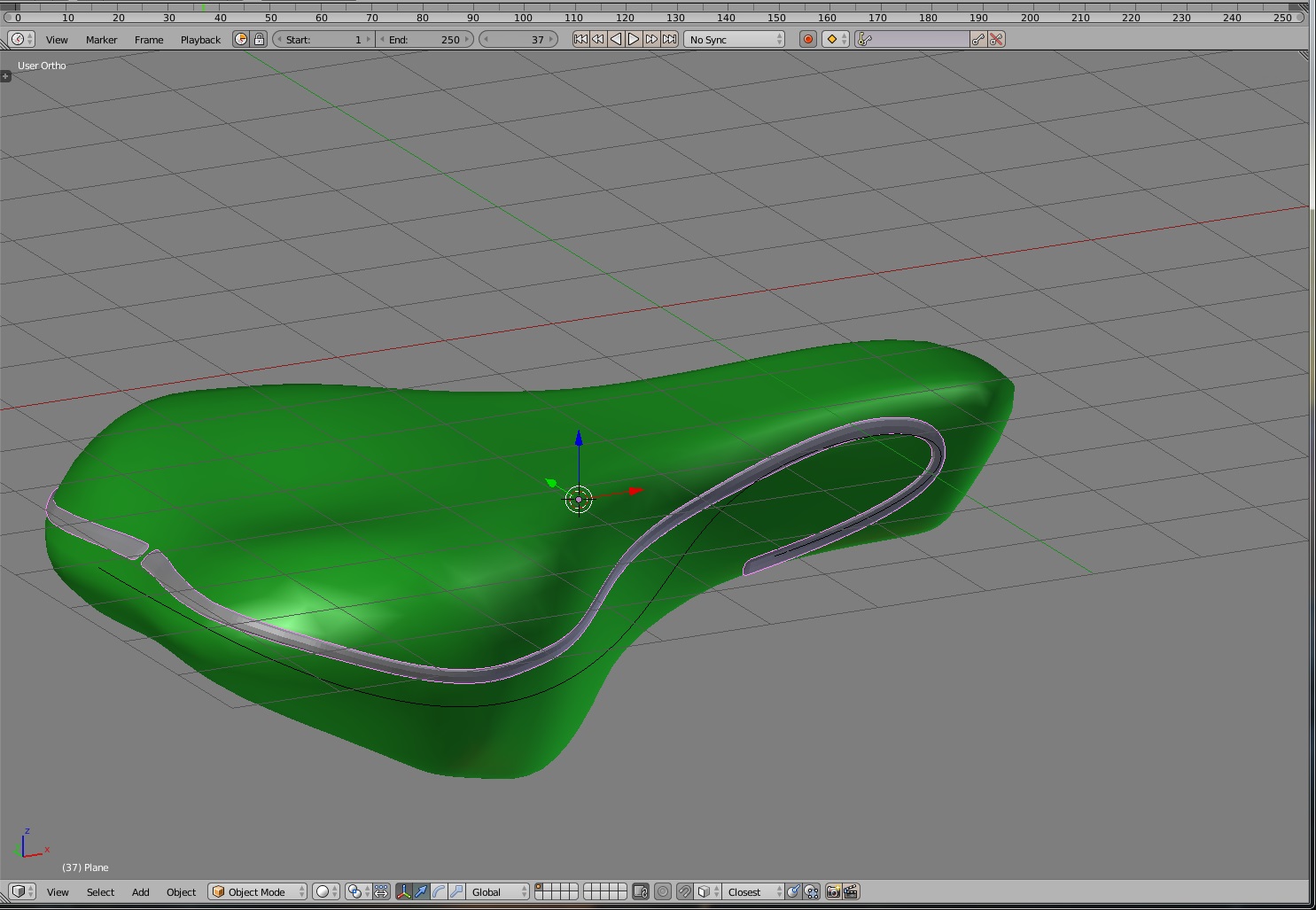Play the animation in reverse
This screenshot has height=910, width=1316.
(x=616, y=39)
